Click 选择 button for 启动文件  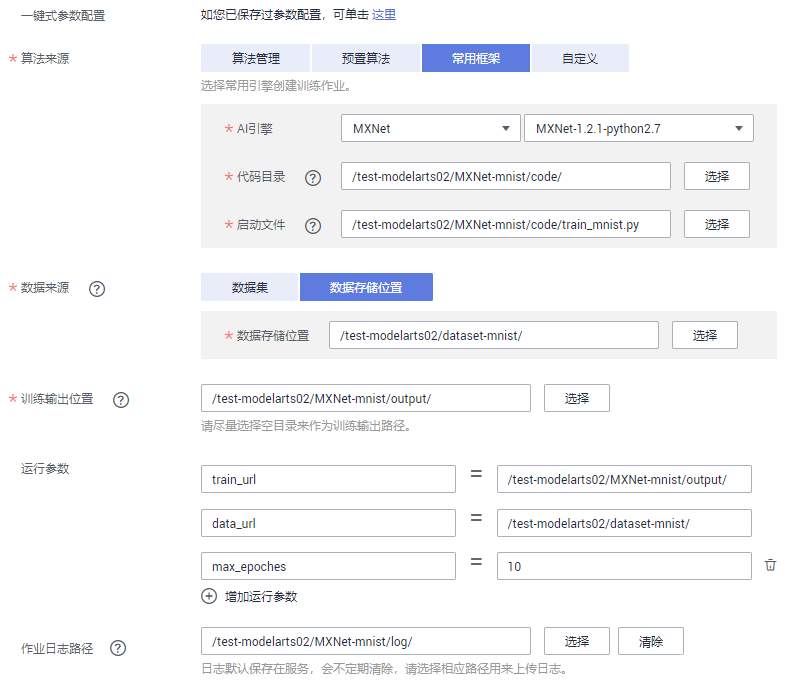point(717,225)
